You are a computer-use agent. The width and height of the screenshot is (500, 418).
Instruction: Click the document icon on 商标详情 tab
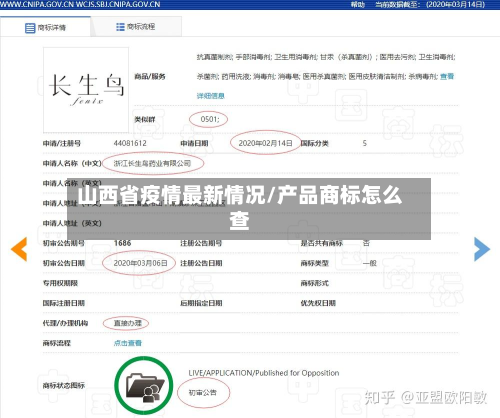[30, 28]
